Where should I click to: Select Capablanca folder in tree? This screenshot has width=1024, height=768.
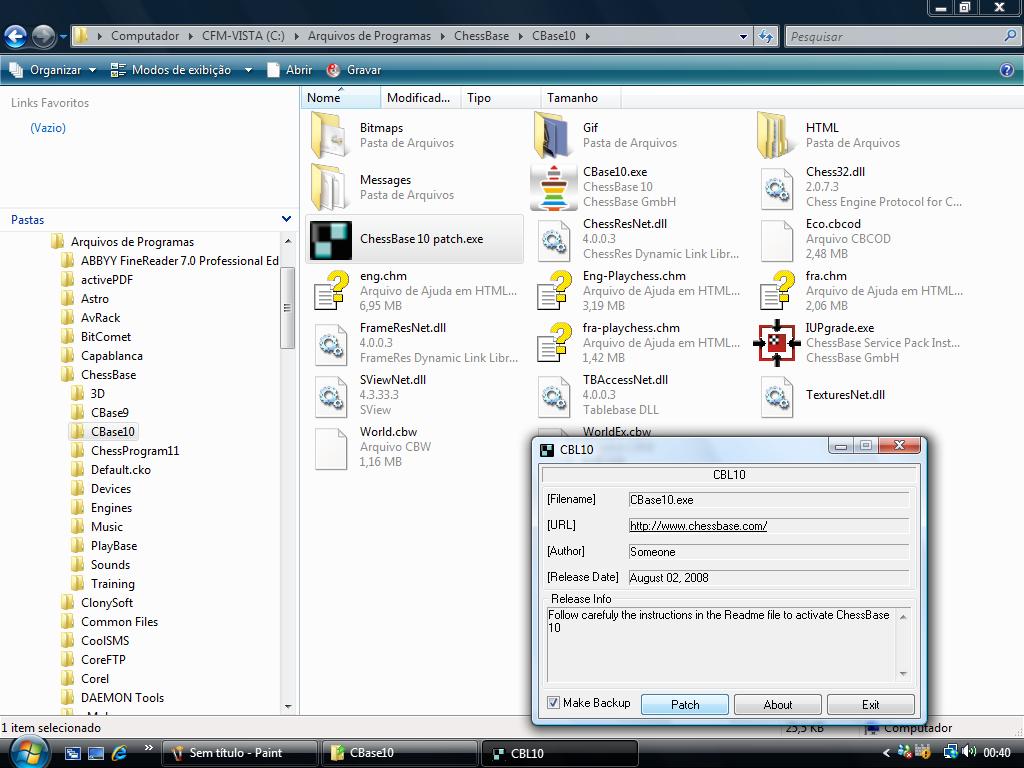[112, 356]
